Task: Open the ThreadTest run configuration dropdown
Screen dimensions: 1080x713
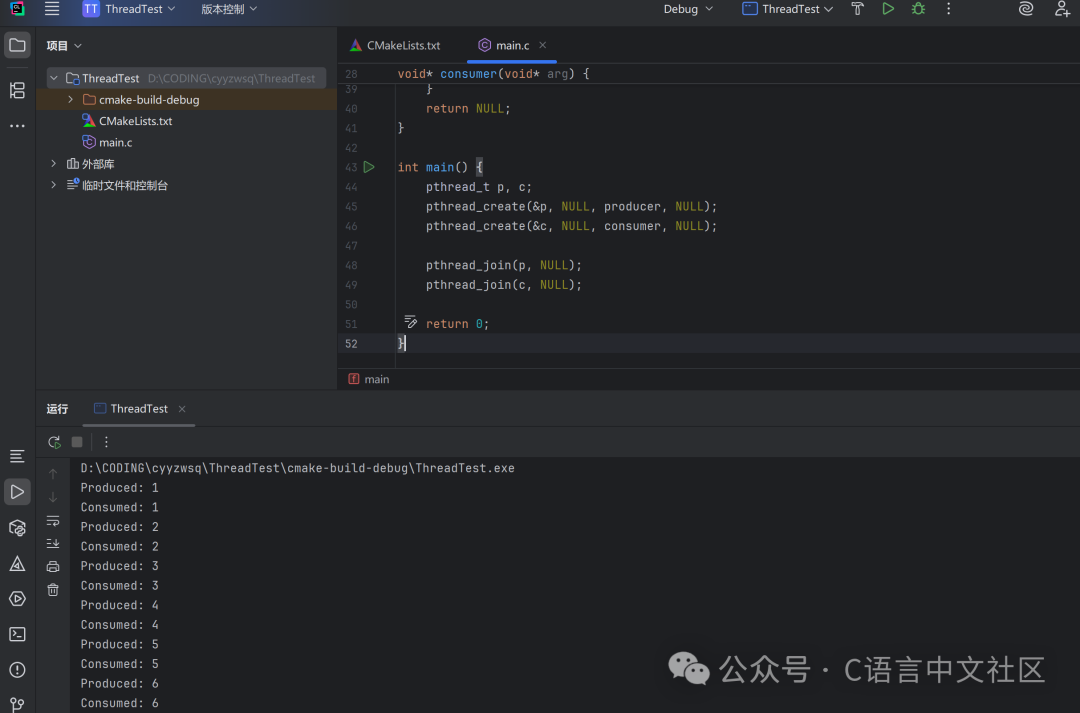Action: tap(788, 9)
